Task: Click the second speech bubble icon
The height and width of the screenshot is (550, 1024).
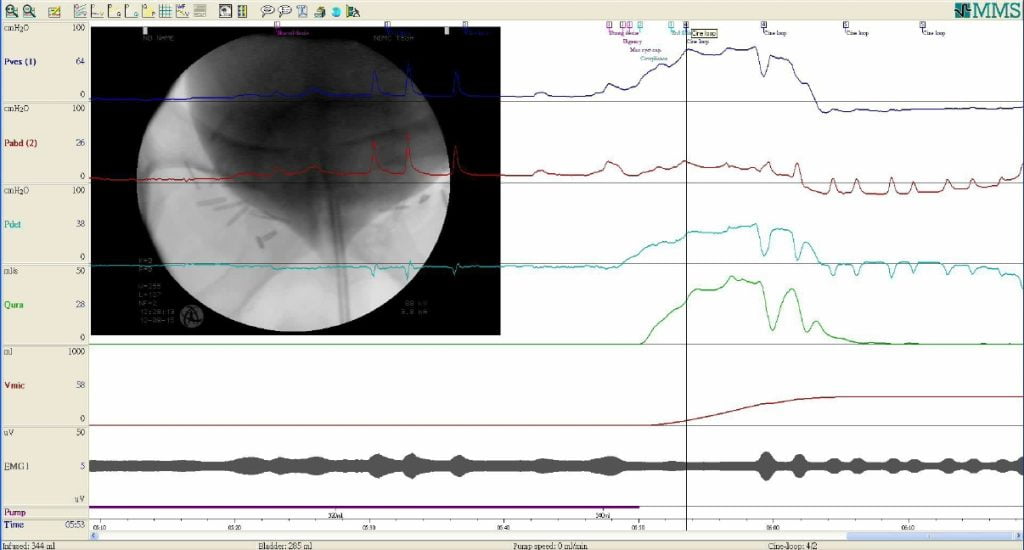Action: (285, 11)
